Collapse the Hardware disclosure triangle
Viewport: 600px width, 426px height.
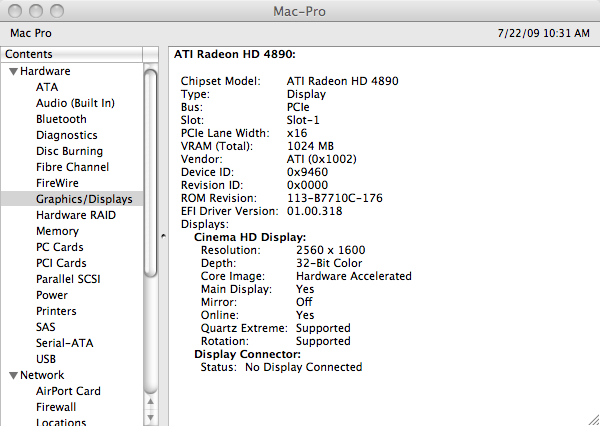tap(14, 72)
